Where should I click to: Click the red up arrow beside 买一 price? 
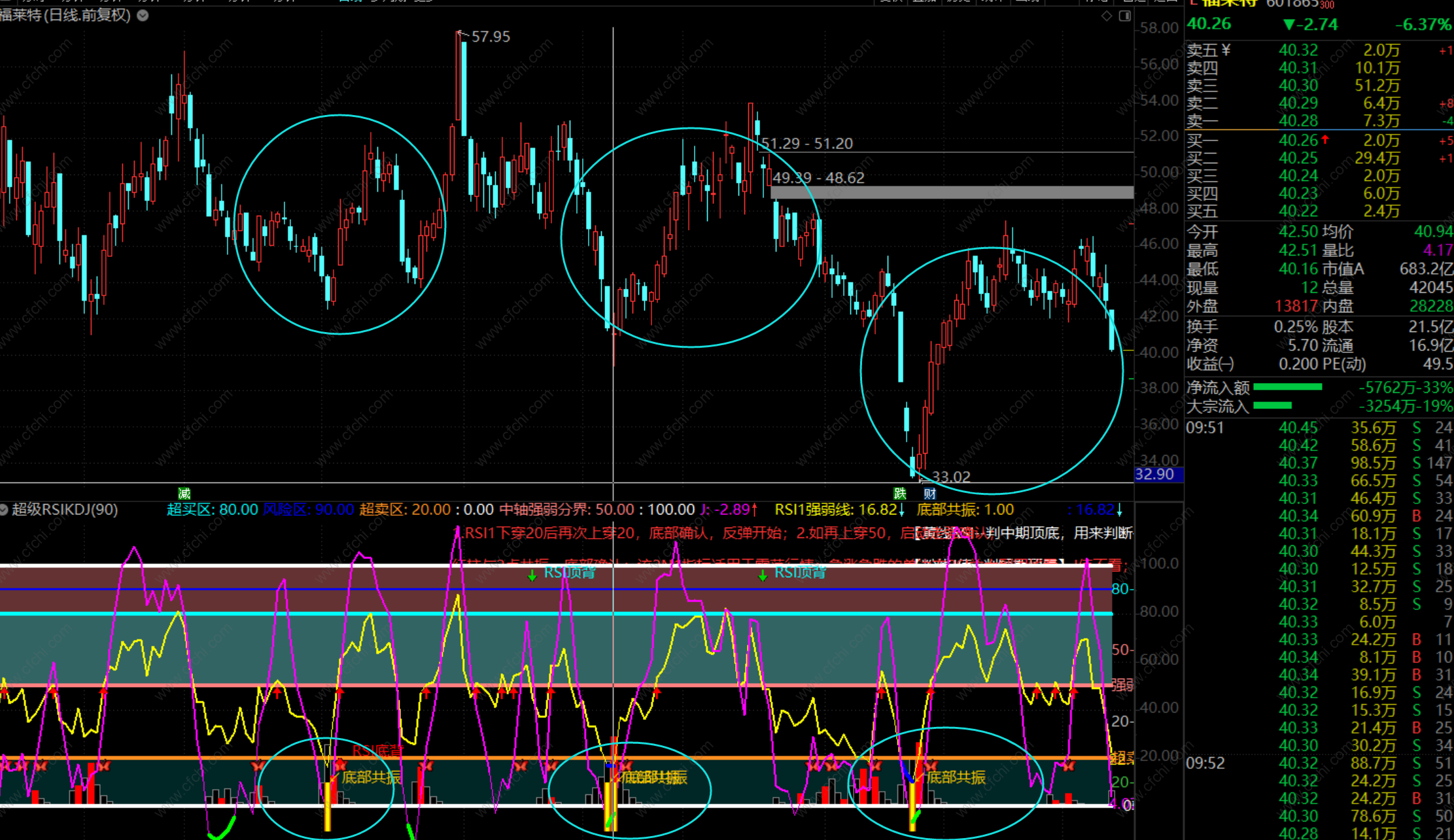tap(1325, 139)
